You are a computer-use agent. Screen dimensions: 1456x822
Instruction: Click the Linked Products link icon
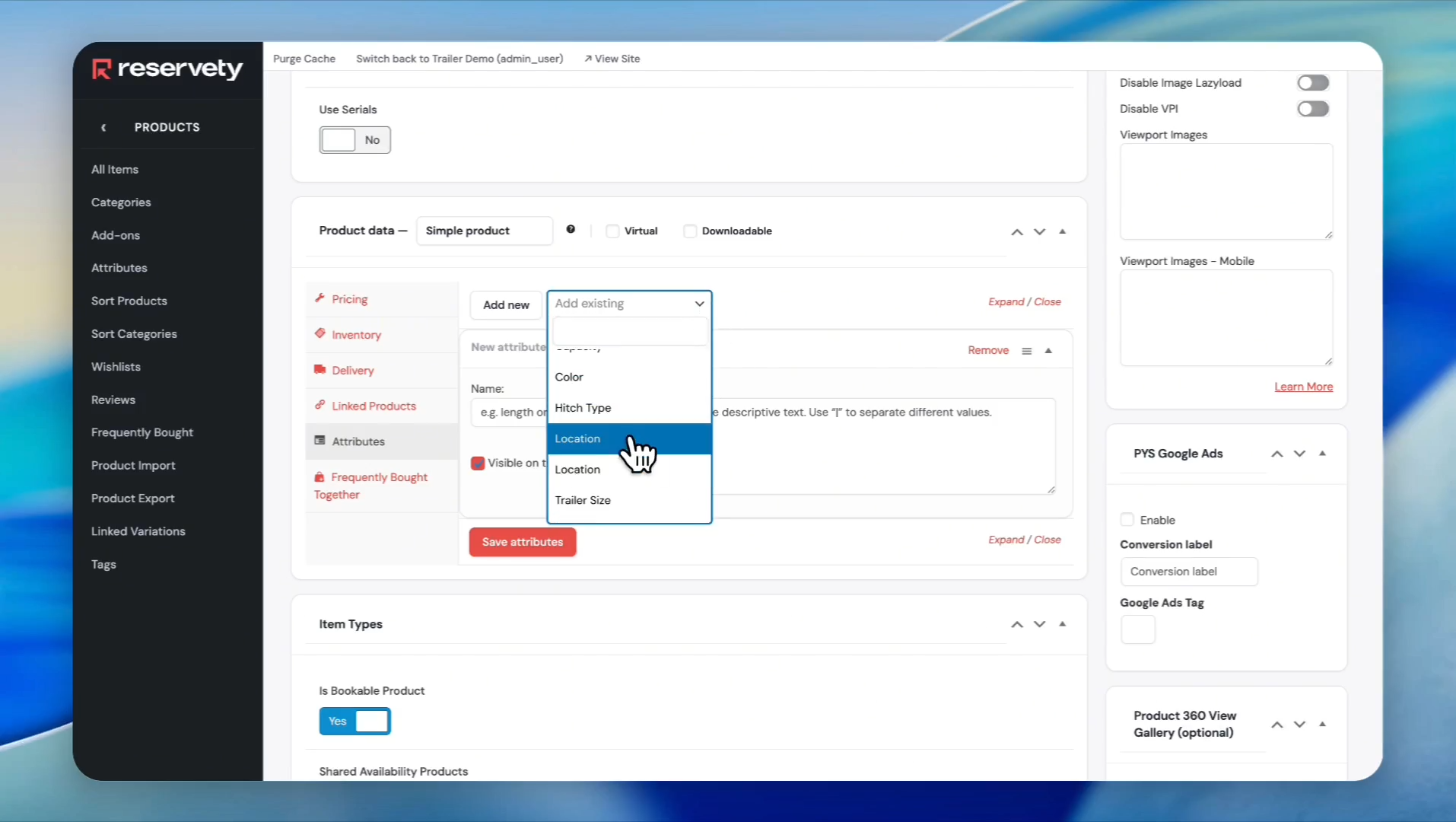click(x=319, y=405)
